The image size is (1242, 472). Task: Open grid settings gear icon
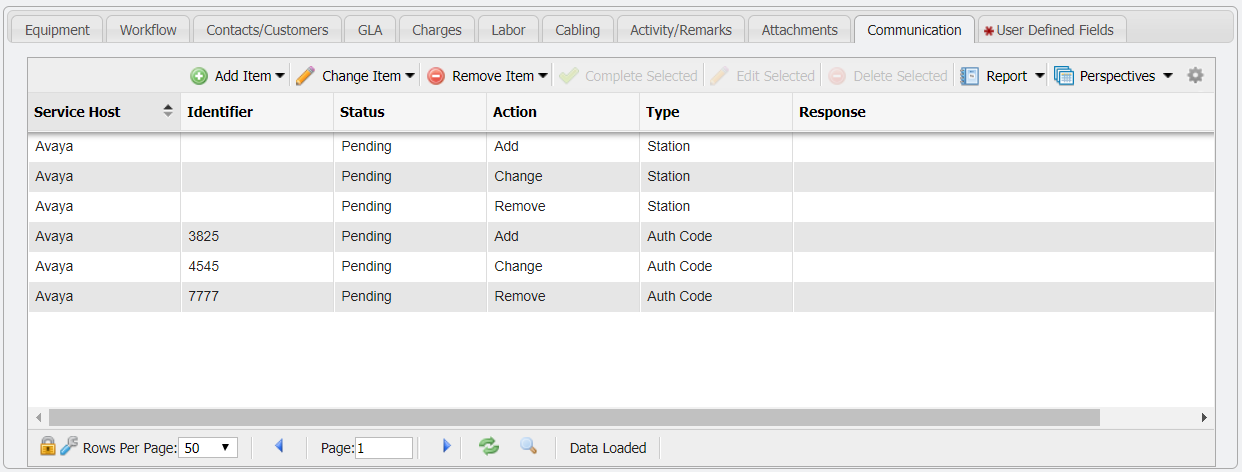[x=1195, y=76]
